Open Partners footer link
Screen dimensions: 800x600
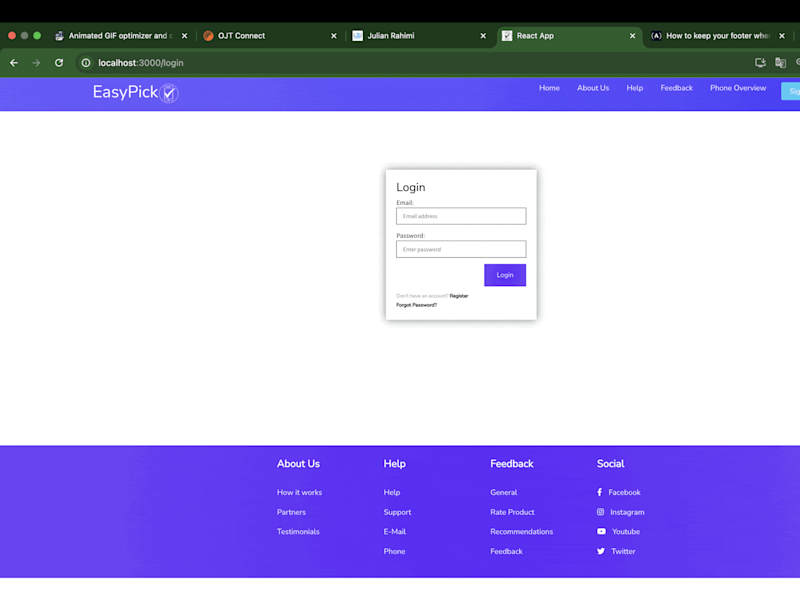(291, 512)
